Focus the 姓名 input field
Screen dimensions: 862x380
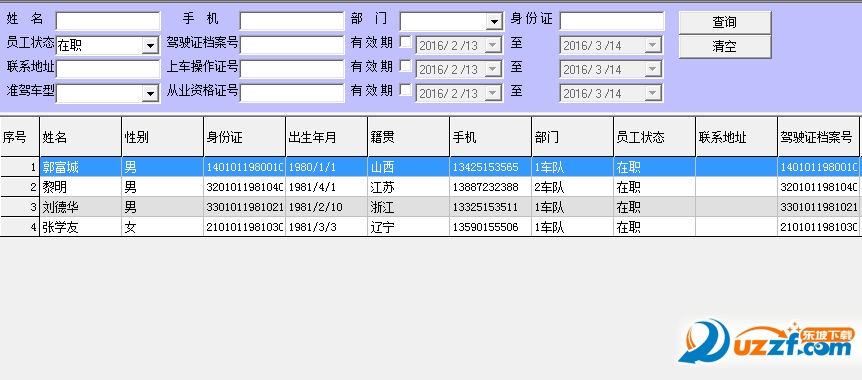pos(108,21)
